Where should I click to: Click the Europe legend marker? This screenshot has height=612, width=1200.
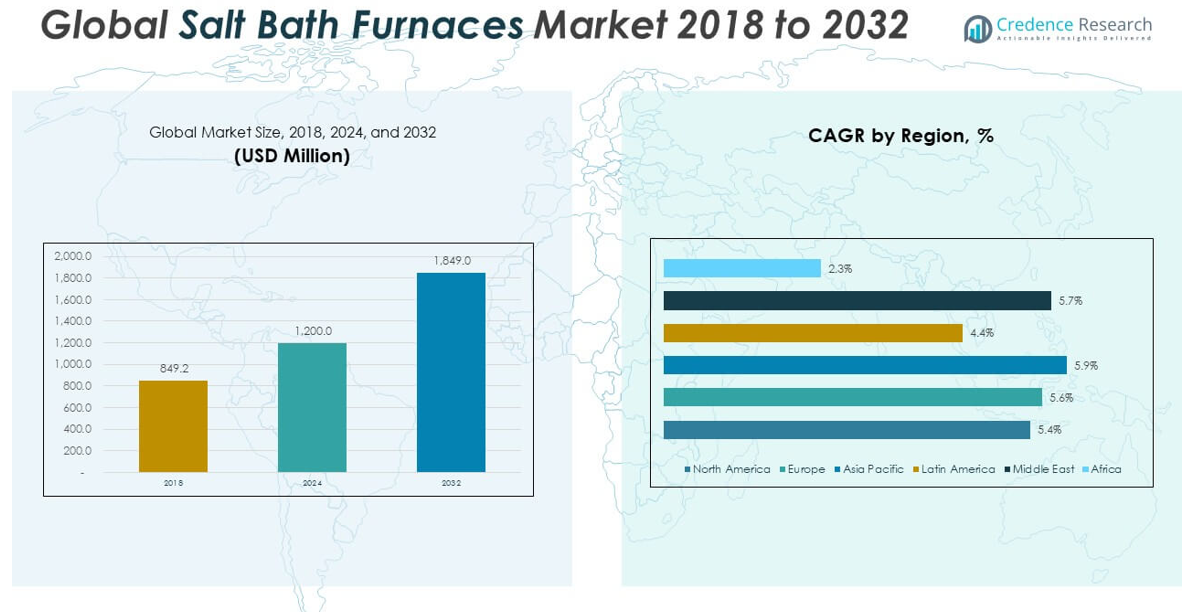click(783, 469)
